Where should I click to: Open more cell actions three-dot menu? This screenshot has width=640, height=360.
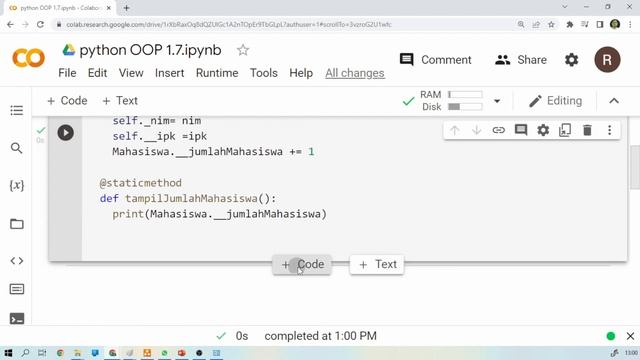(x=609, y=130)
